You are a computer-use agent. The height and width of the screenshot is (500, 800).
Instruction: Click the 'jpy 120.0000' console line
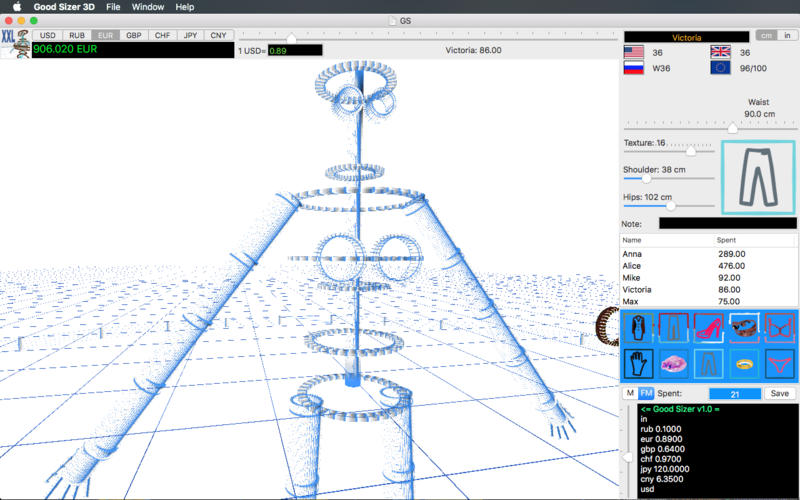coord(665,469)
